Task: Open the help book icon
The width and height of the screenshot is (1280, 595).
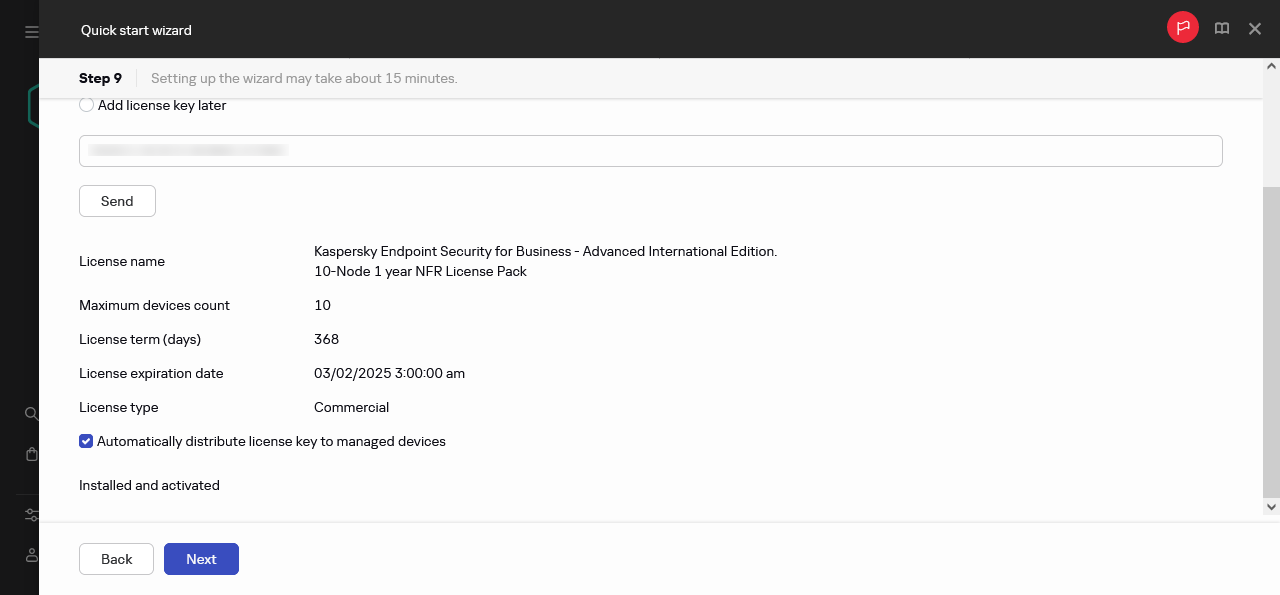Action: coord(1222,29)
